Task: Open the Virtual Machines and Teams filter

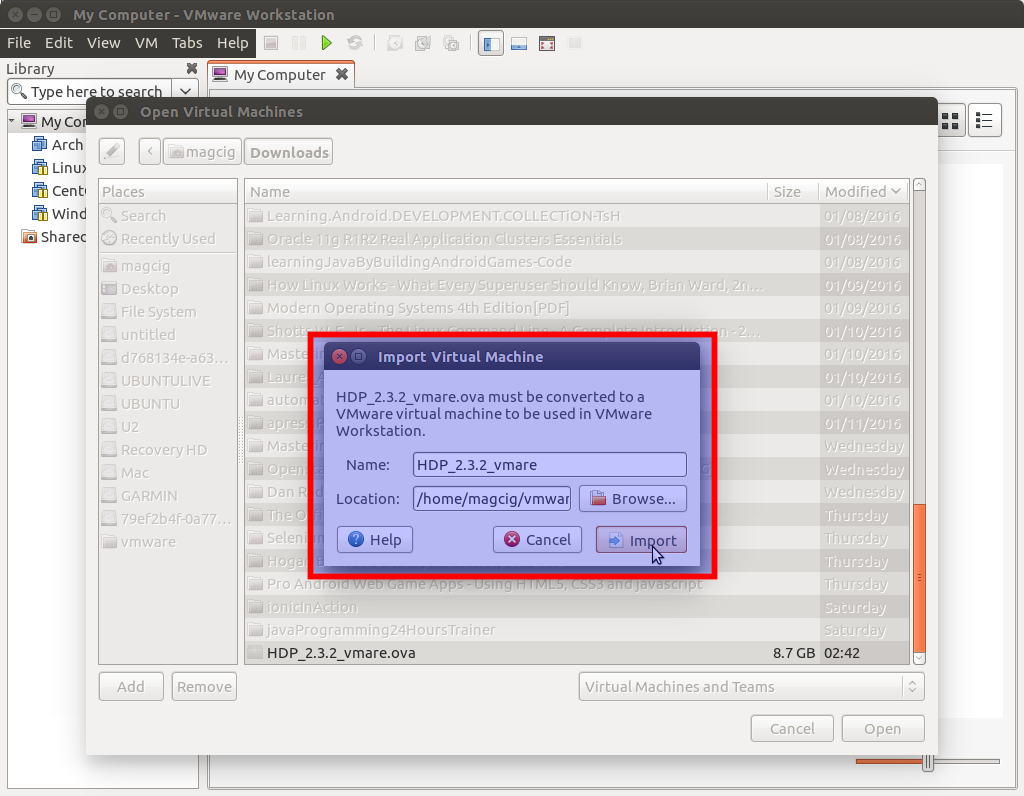Action: tap(751, 687)
